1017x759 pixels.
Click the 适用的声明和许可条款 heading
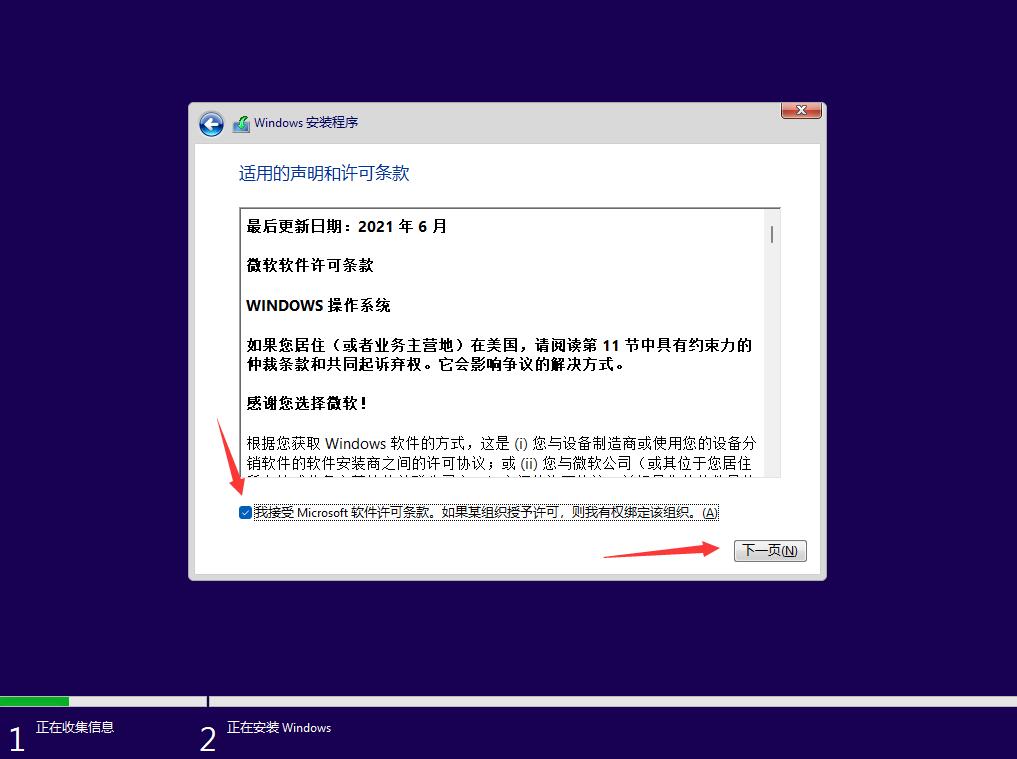click(x=324, y=173)
